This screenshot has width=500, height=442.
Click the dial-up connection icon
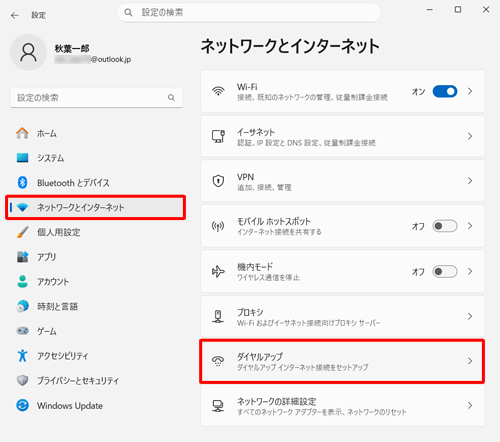(x=218, y=361)
